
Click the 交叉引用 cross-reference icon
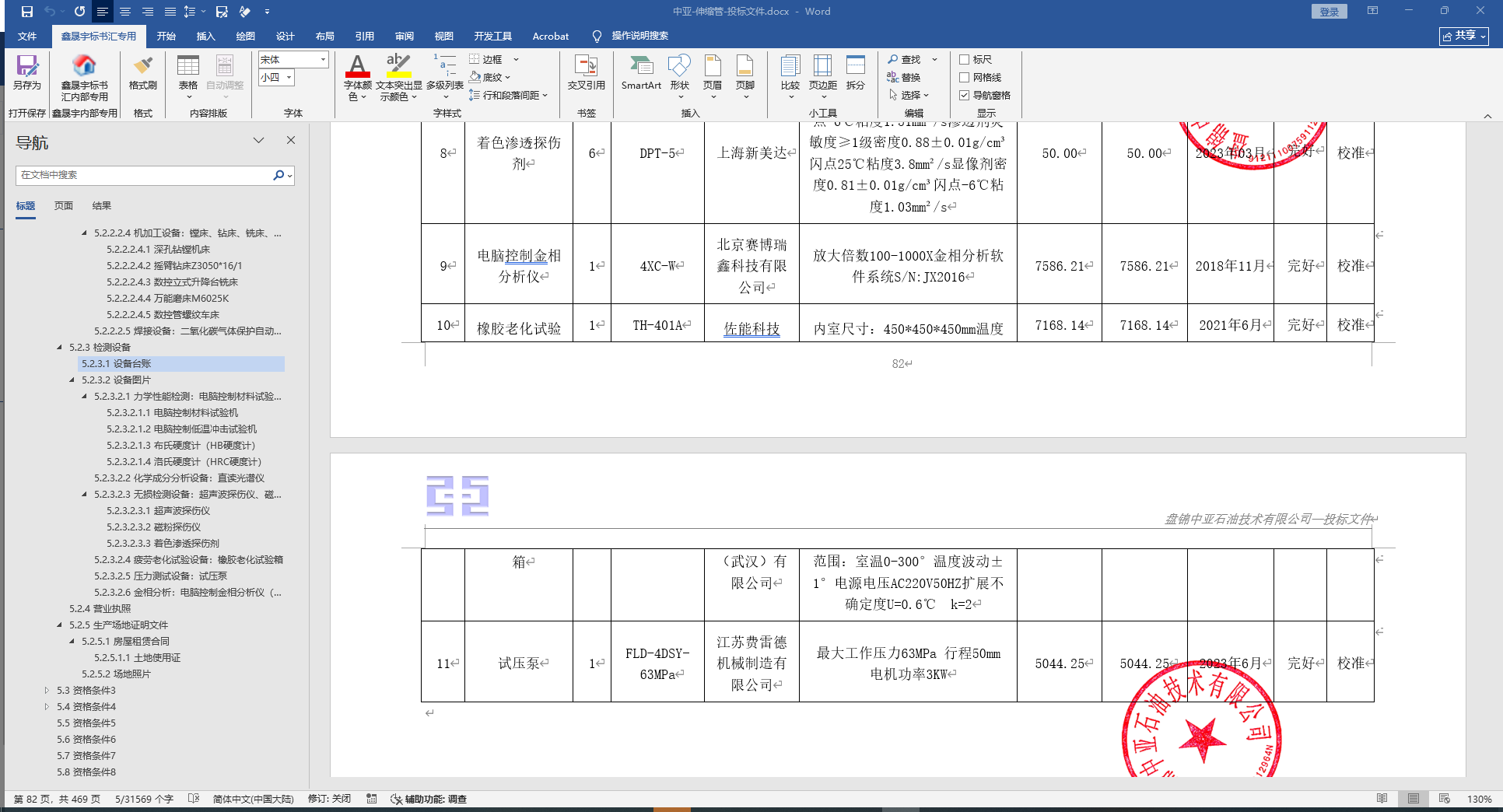[586, 74]
